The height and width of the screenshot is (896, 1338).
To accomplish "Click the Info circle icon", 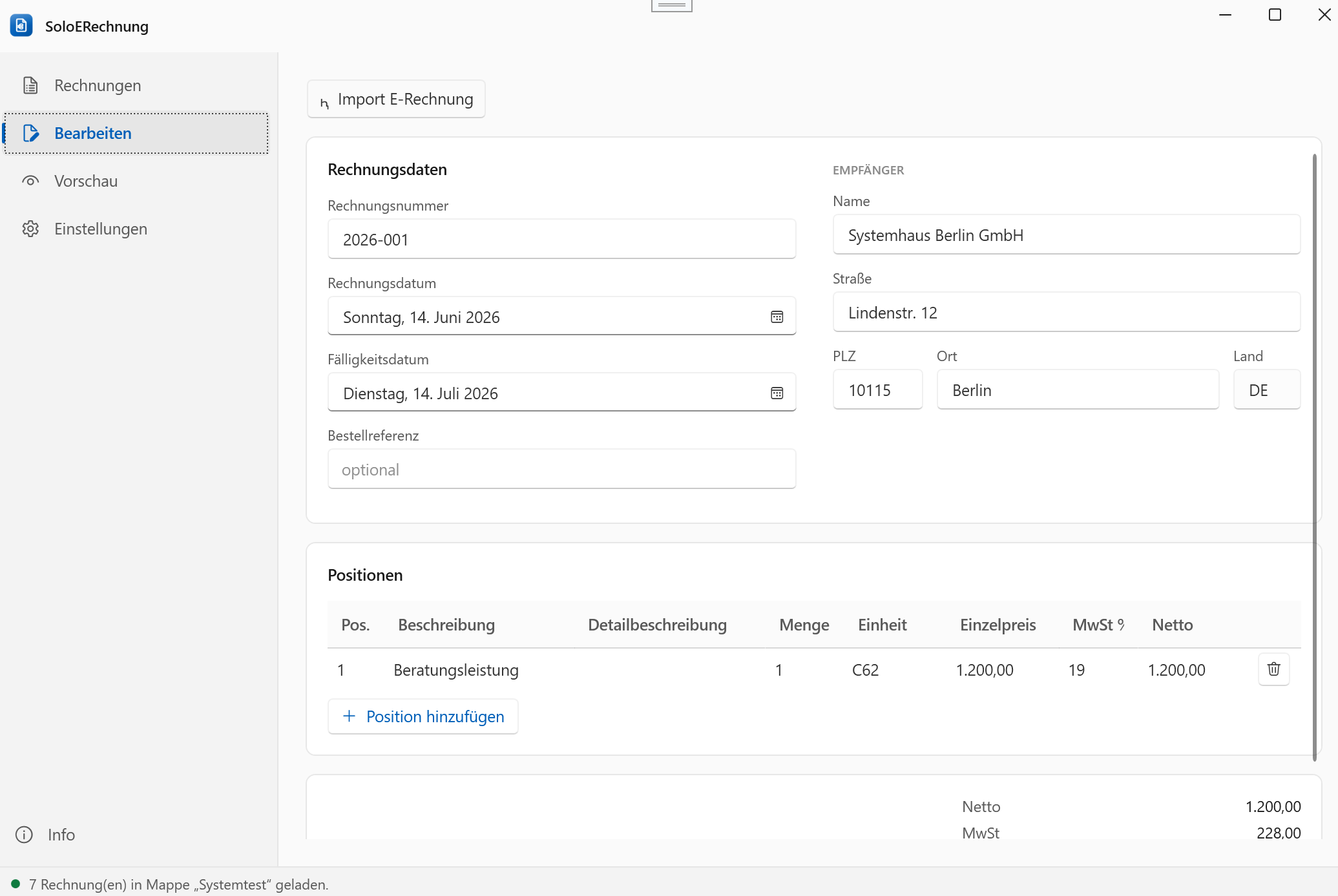I will pyautogui.click(x=24, y=835).
